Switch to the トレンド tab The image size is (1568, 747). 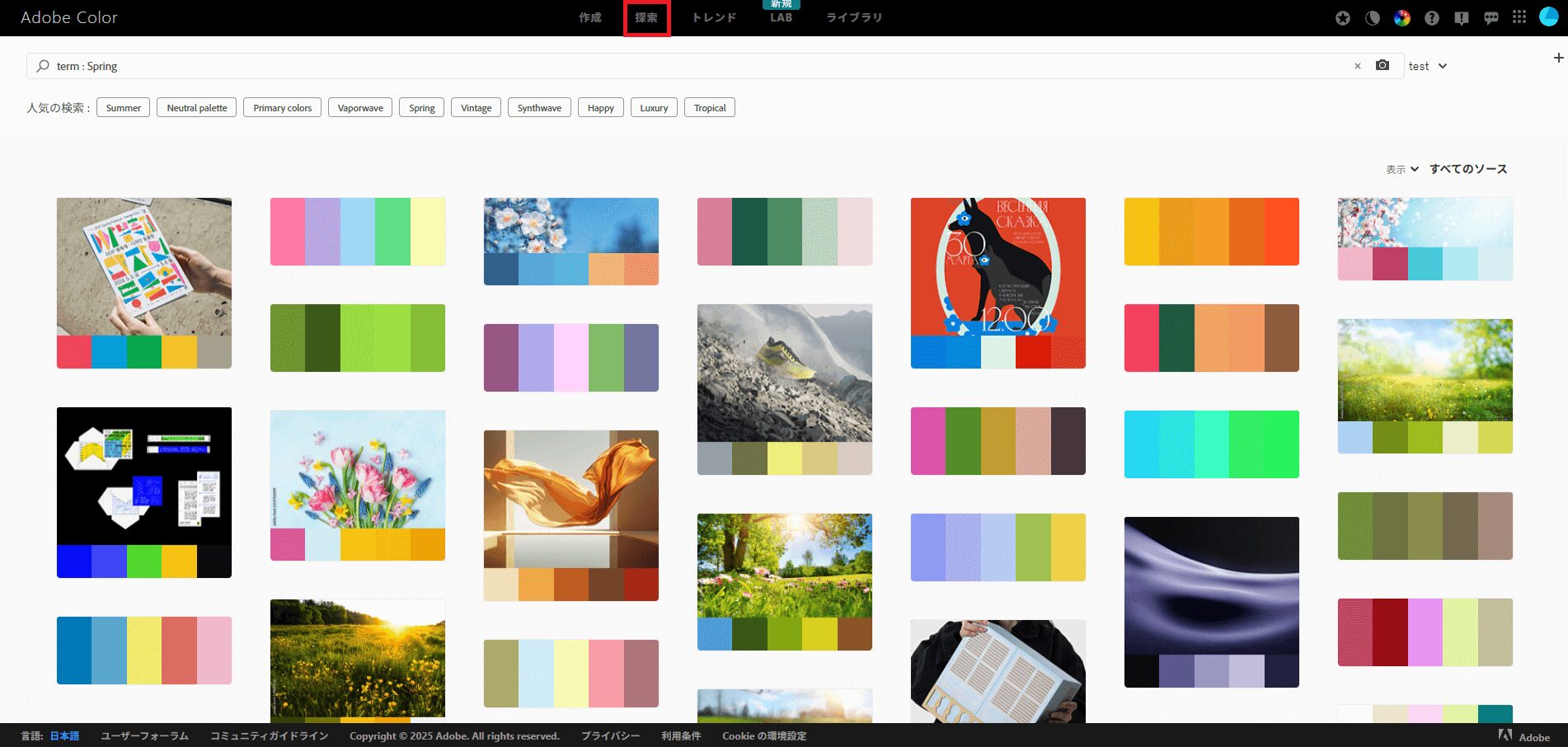(714, 18)
